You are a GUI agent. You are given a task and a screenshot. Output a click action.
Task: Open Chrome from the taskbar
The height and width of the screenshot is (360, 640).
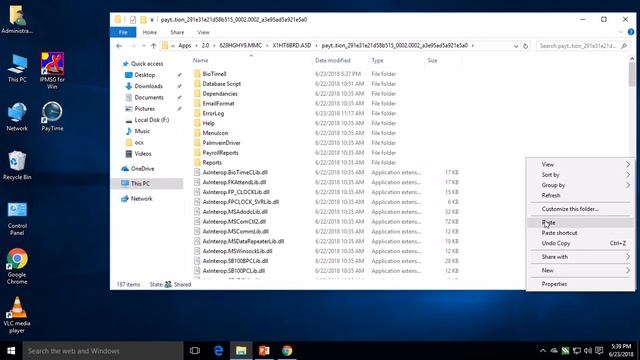click(287, 351)
